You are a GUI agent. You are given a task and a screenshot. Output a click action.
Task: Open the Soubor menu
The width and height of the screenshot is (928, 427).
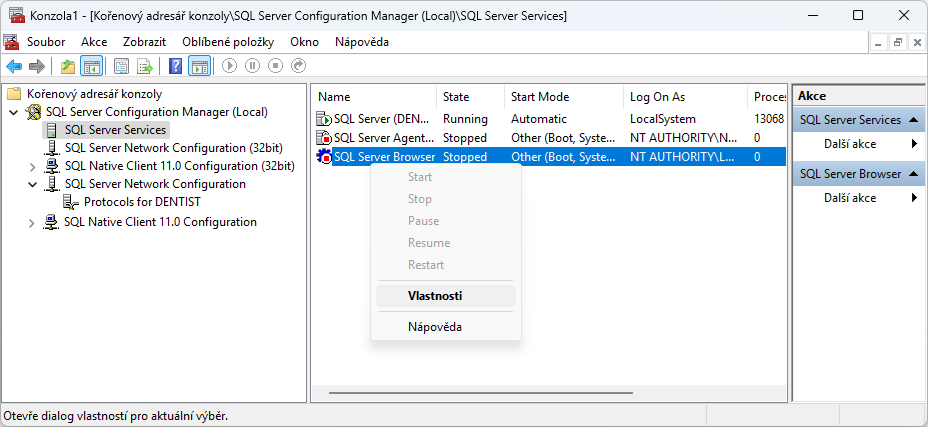click(x=46, y=42)
